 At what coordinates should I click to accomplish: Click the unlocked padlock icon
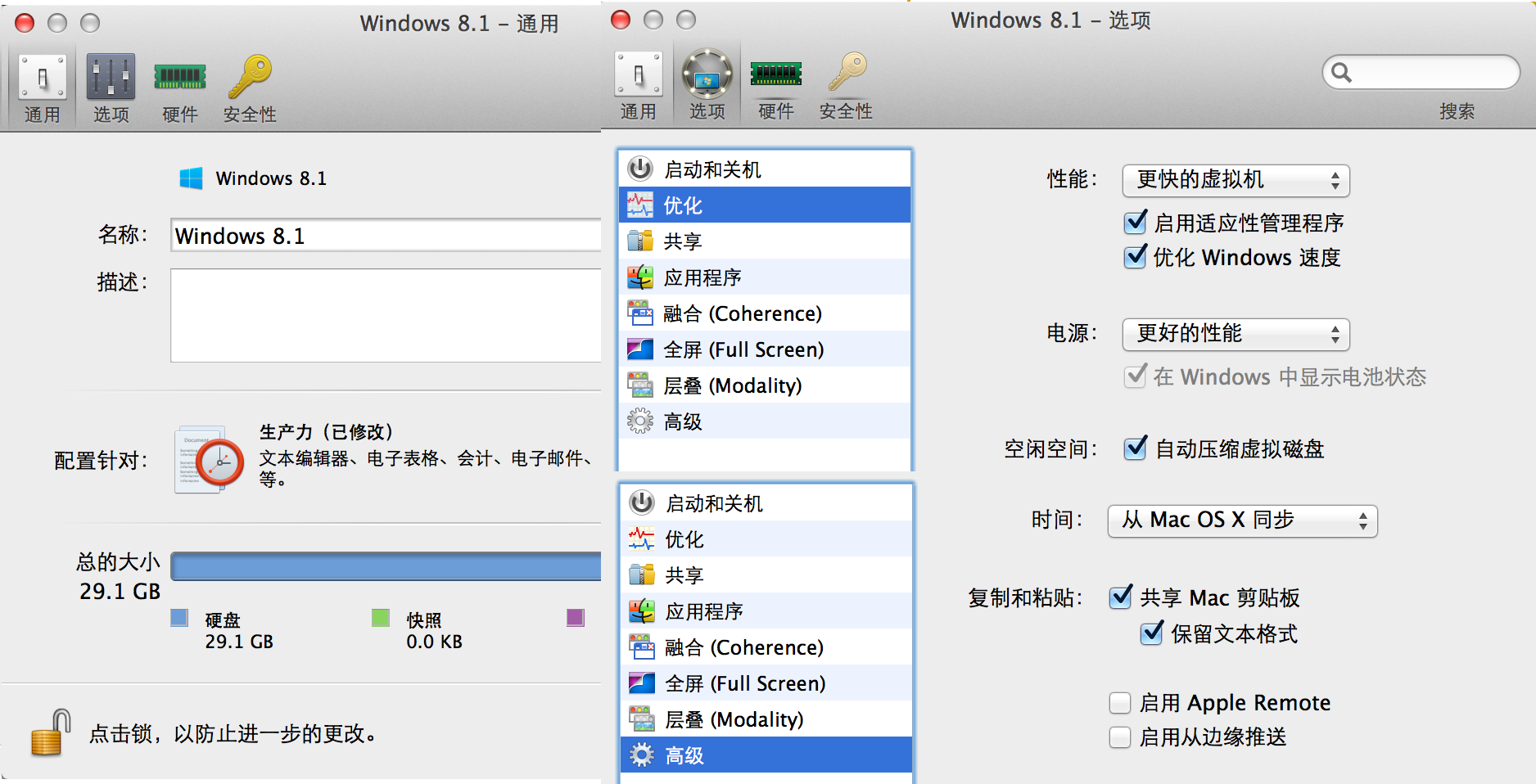[51, 732]
